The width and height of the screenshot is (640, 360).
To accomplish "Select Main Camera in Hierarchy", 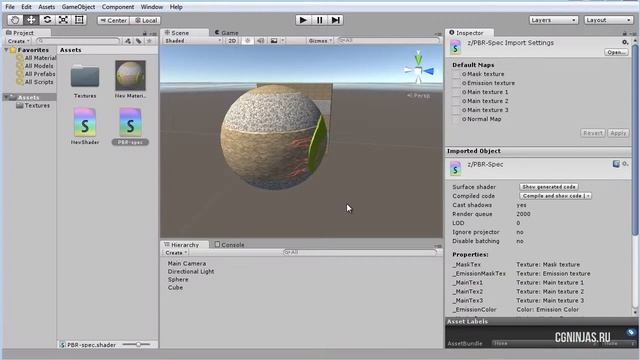I will pos(187,264).
